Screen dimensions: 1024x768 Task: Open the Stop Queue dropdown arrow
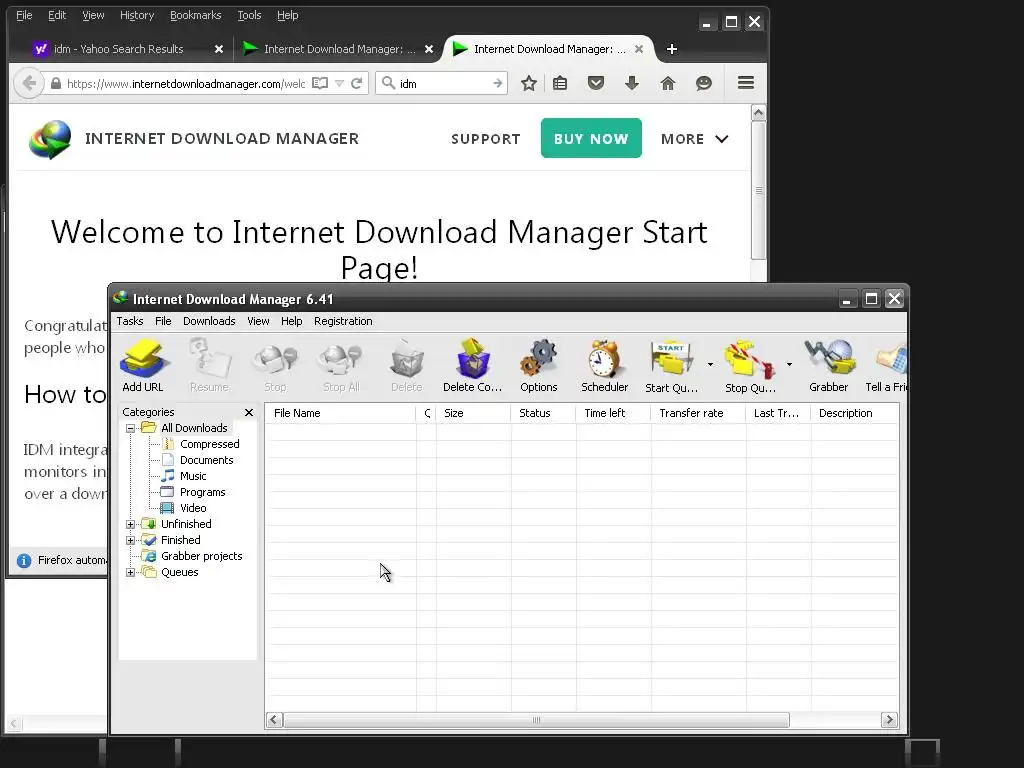click(x=789, y=364)
